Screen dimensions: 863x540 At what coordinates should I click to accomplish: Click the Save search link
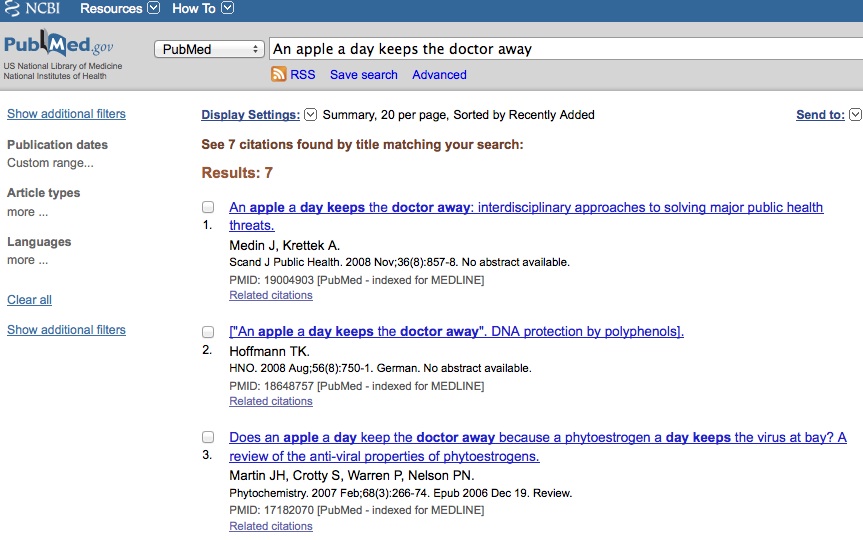pyautogui.click(x=364, y=74)
